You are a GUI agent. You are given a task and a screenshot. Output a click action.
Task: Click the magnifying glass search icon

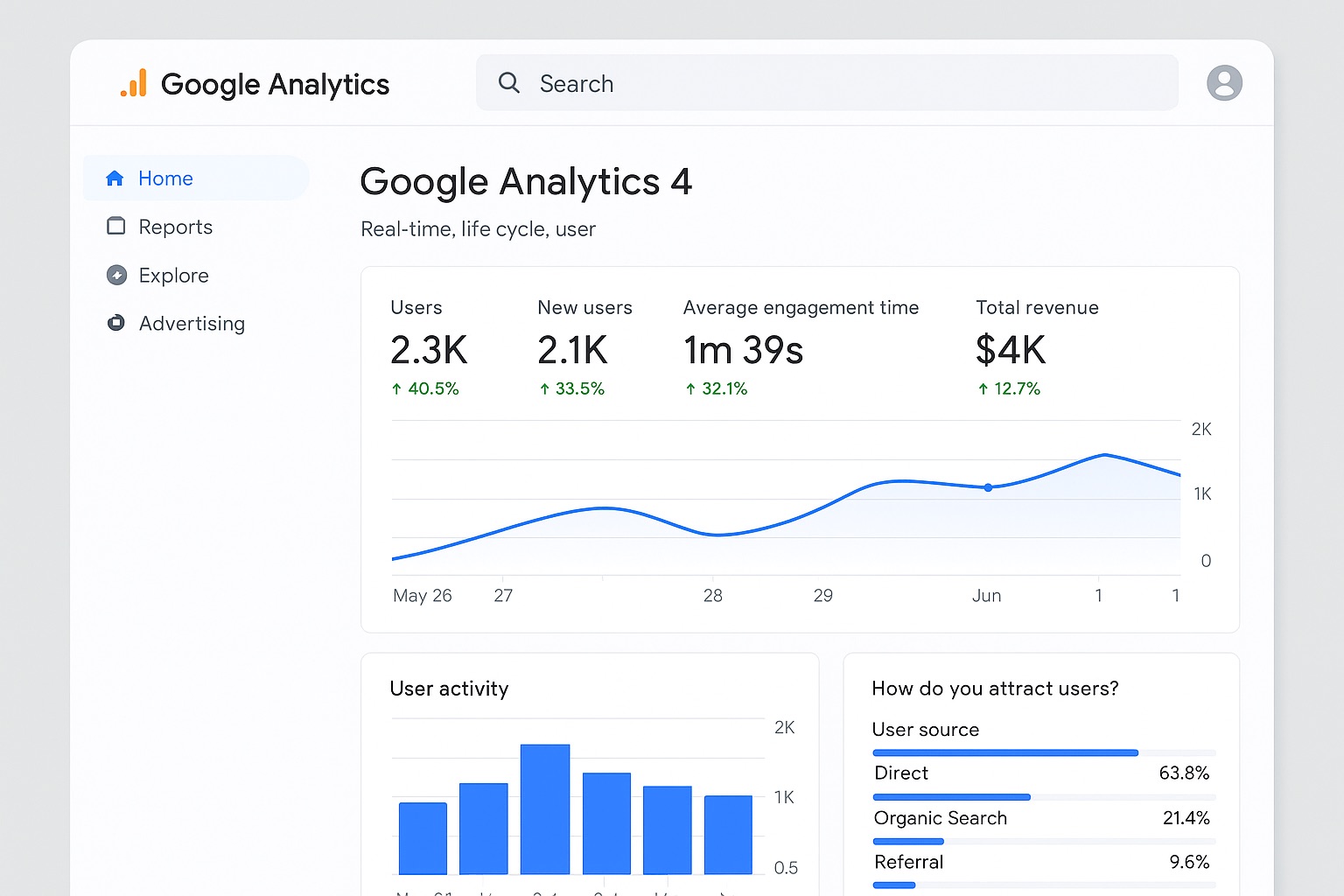pos(508,83)
